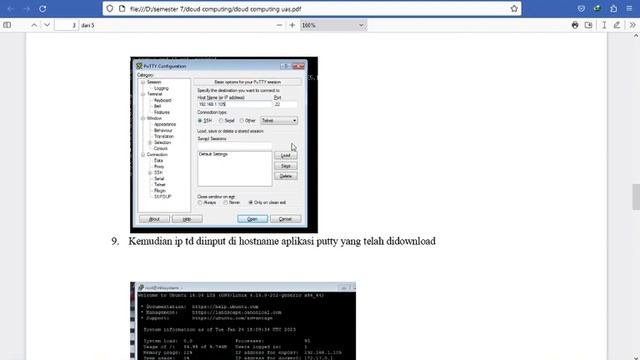
Task: Reload the current PDF page
Action: pos(42,9)
